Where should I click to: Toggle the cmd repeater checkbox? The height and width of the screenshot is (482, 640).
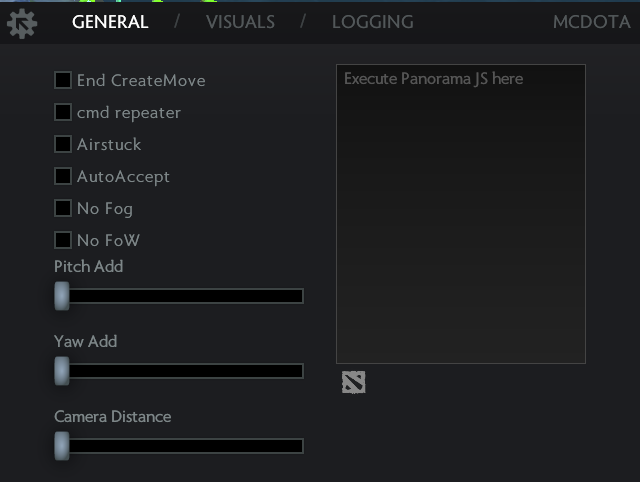click(x=63, y=112)
